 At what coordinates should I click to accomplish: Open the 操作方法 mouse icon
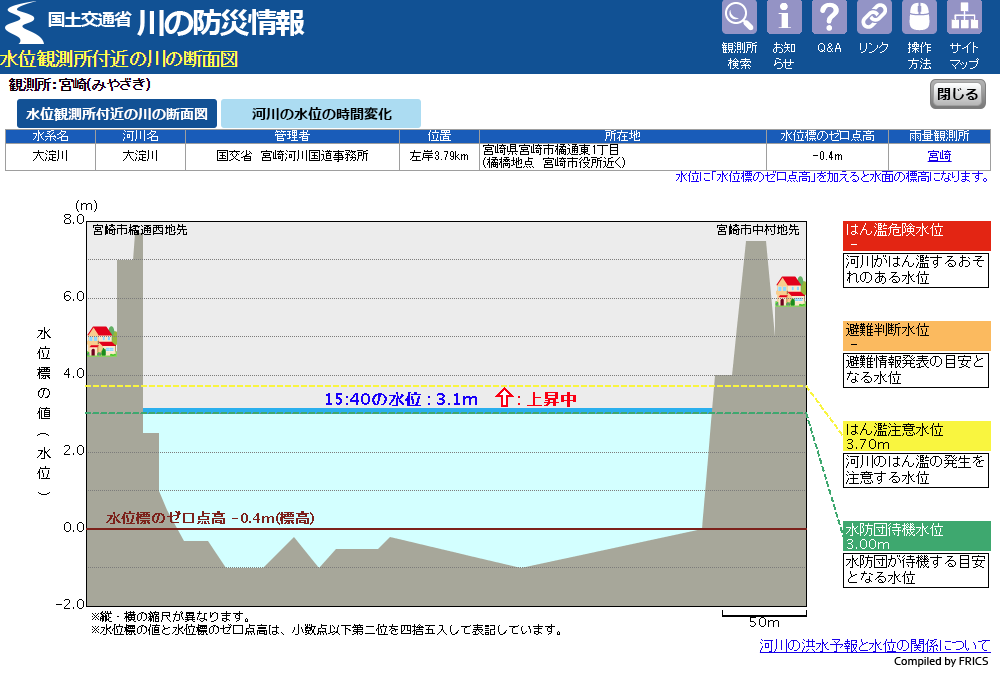[919, 18]
